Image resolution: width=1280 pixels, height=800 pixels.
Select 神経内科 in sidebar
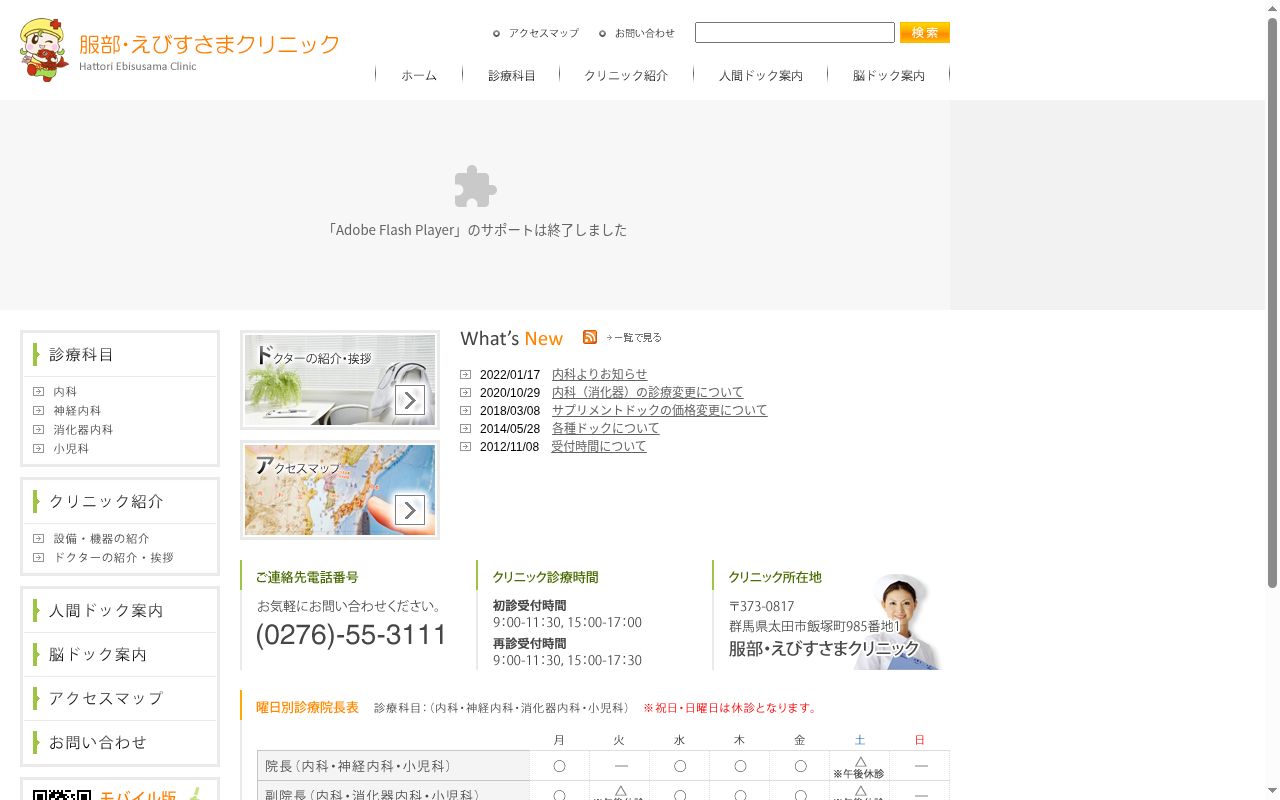[77, 411]
